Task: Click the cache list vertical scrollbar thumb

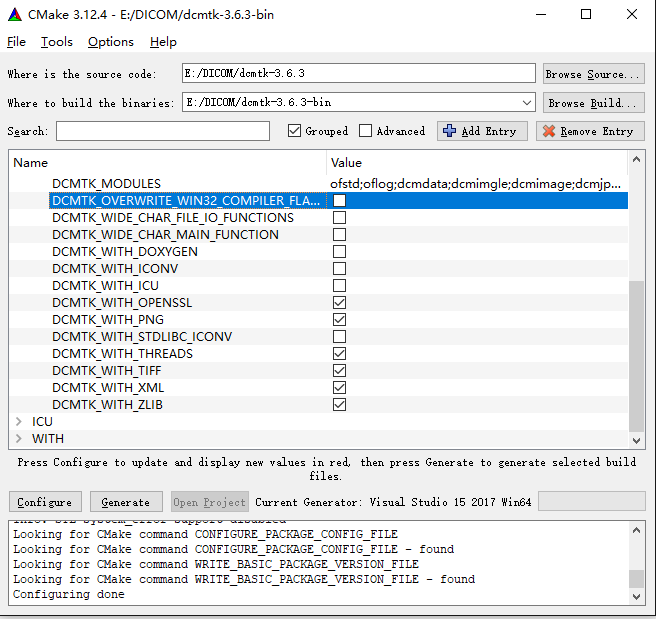Action: (636, 356)
